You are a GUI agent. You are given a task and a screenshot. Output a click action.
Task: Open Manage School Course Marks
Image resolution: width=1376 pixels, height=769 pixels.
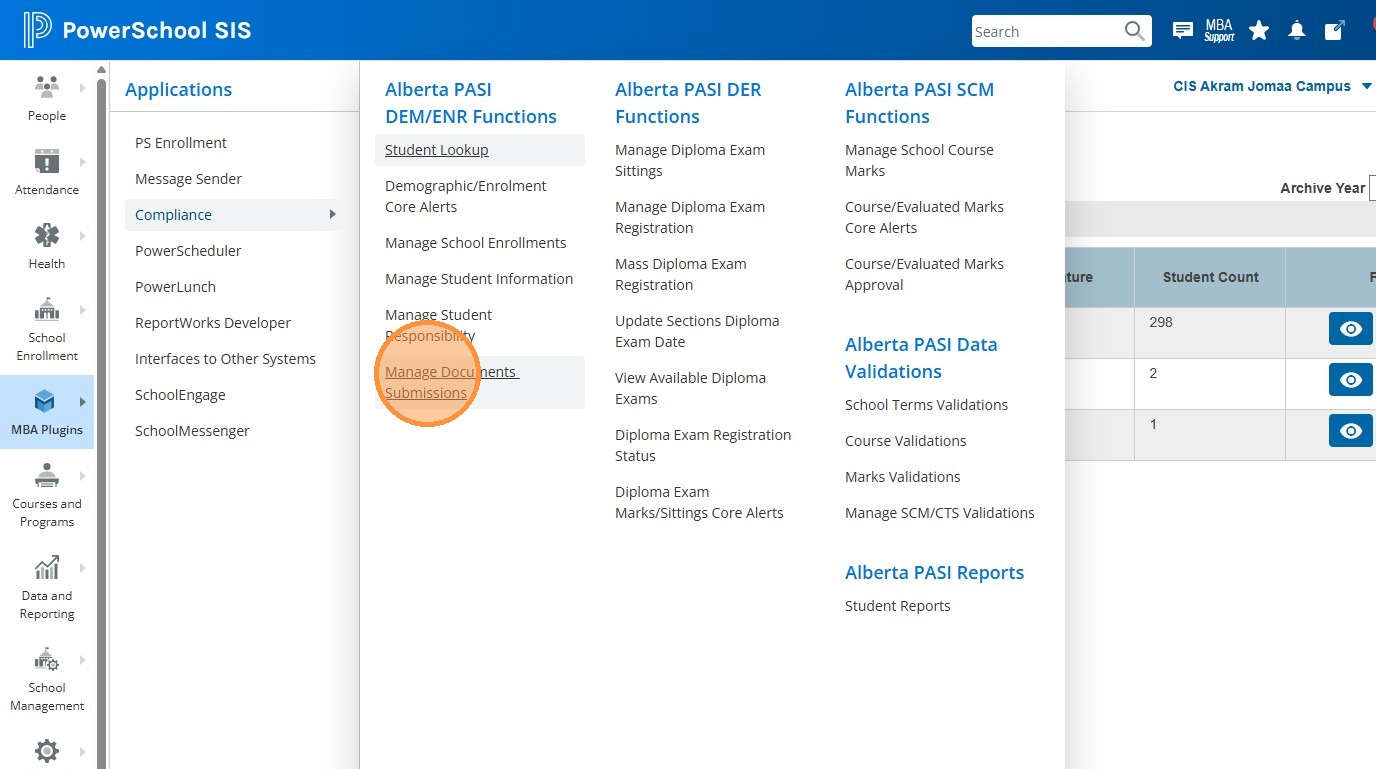[919, 160]
